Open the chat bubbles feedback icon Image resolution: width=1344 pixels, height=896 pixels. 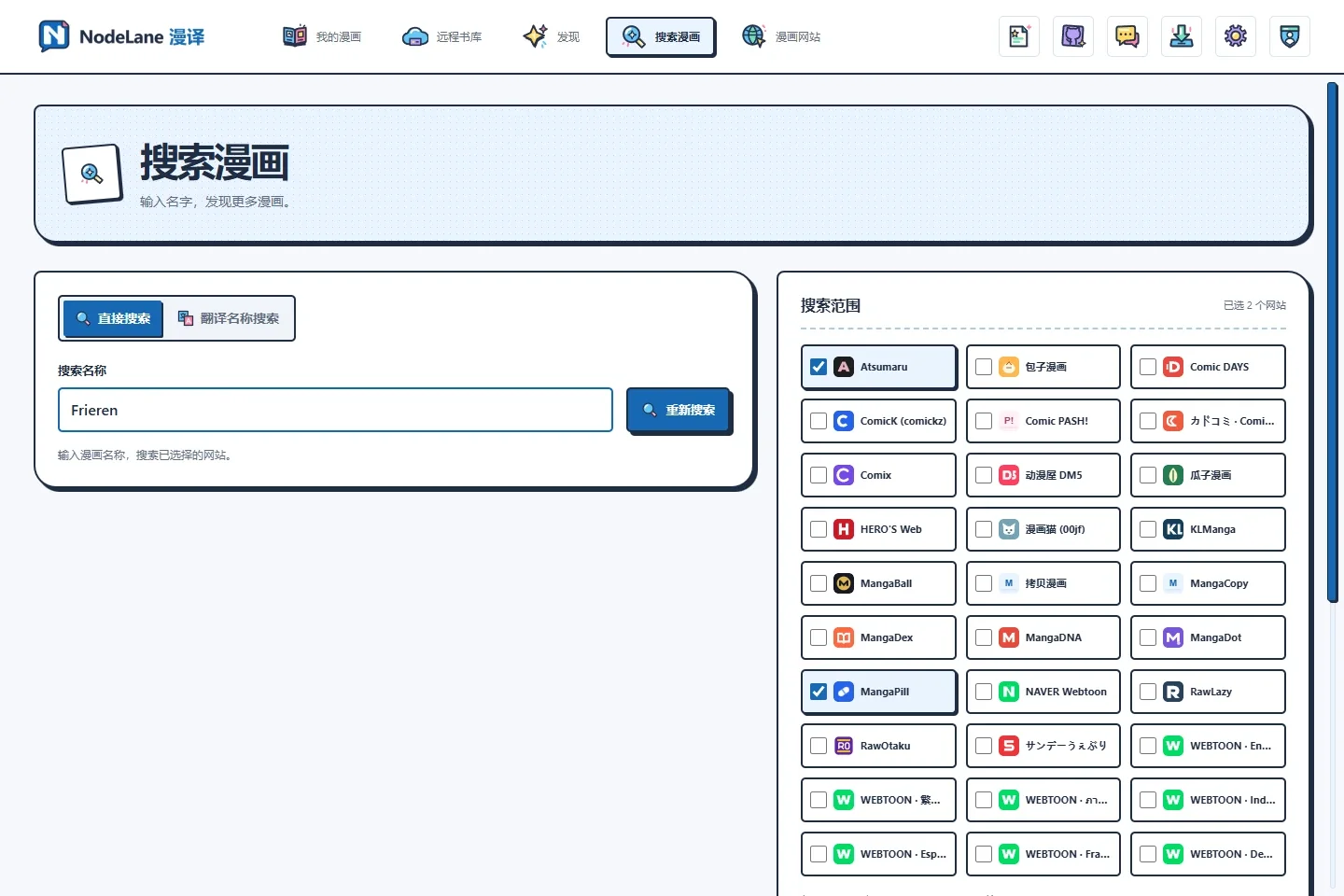[x=1127, y=36]
